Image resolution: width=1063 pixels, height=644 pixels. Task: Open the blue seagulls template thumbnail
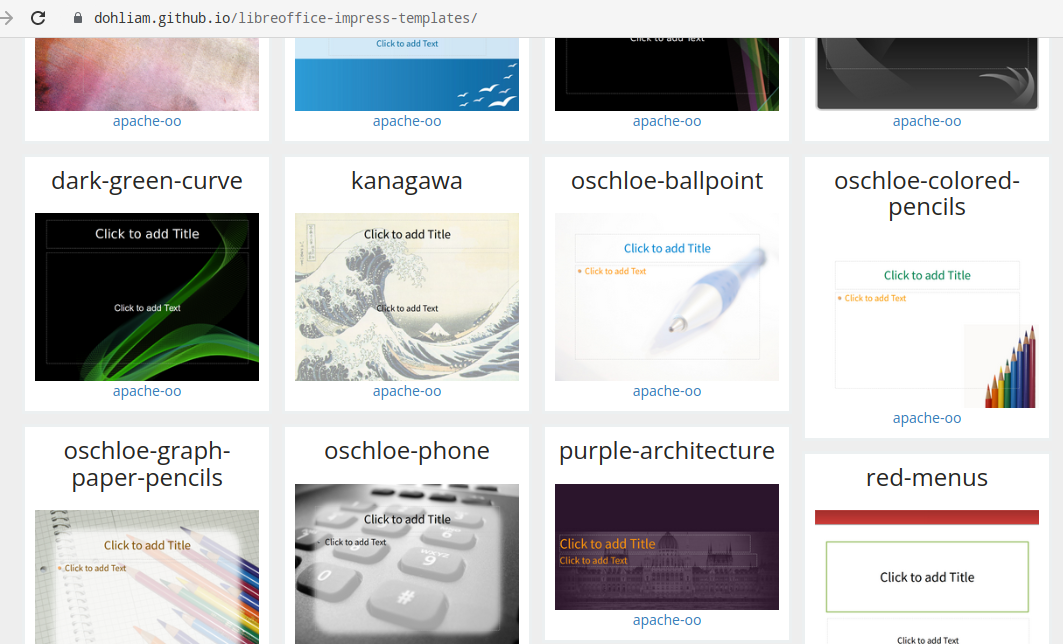point(407,74)
